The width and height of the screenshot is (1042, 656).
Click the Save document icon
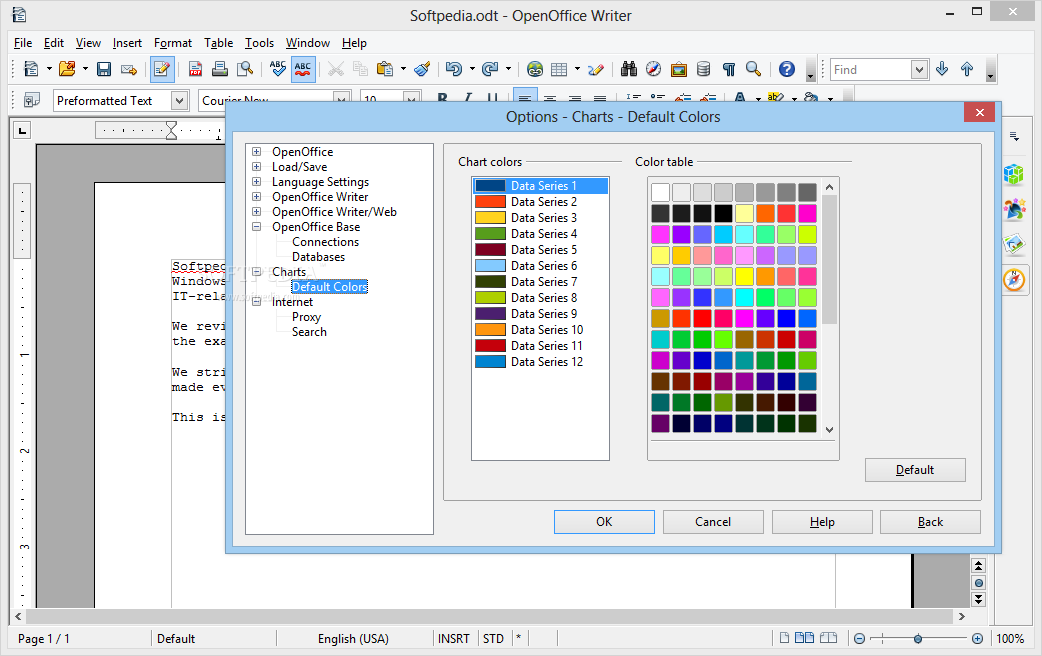(104, 69)
